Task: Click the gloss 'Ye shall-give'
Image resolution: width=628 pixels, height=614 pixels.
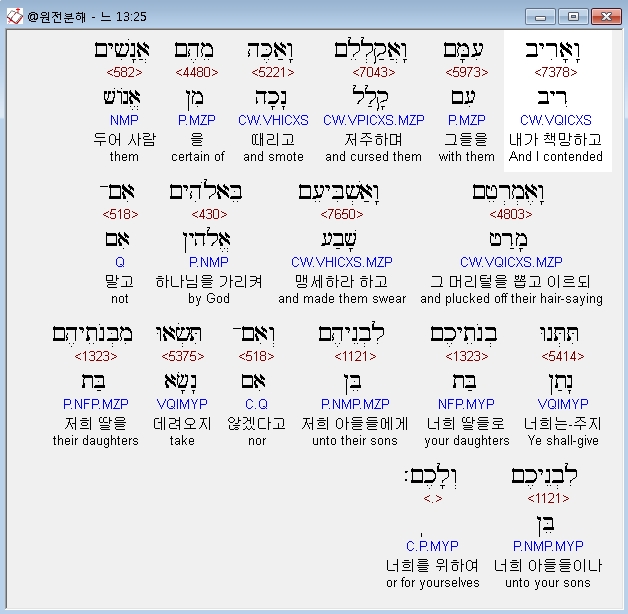Action: pyautogui.click(x=563, y=440)
